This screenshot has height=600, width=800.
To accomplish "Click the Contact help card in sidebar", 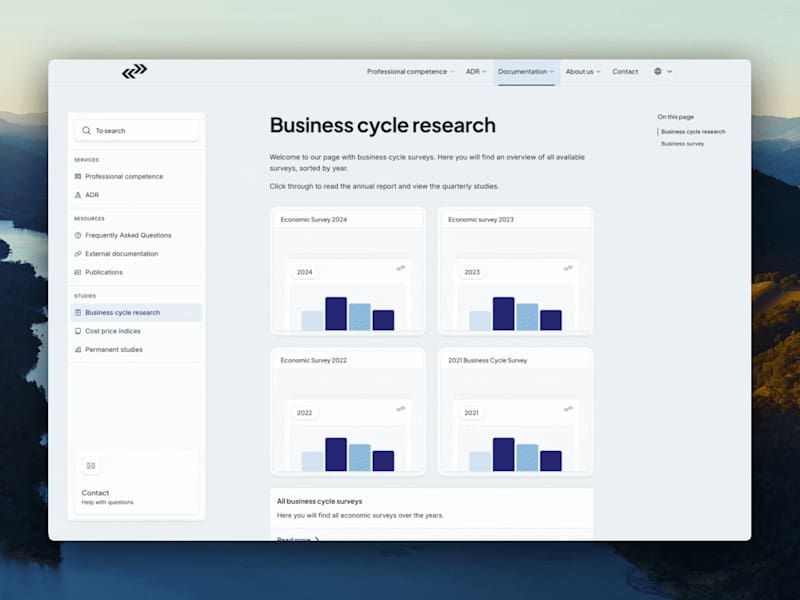I will pos(137,482).
